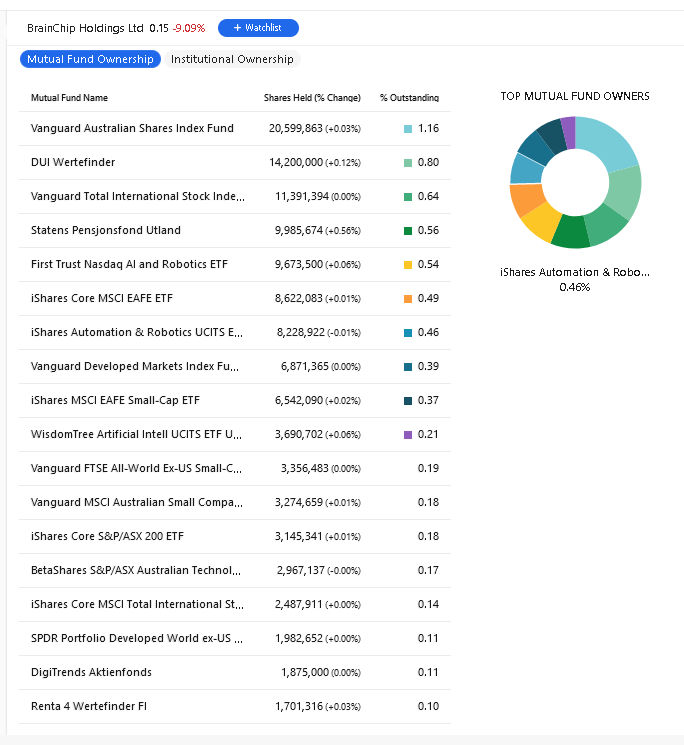Select iShares Core MSCI EAFE ETF
Image resolution: width=684 pixels, height=745 pixels.
(x=102, y=298)
